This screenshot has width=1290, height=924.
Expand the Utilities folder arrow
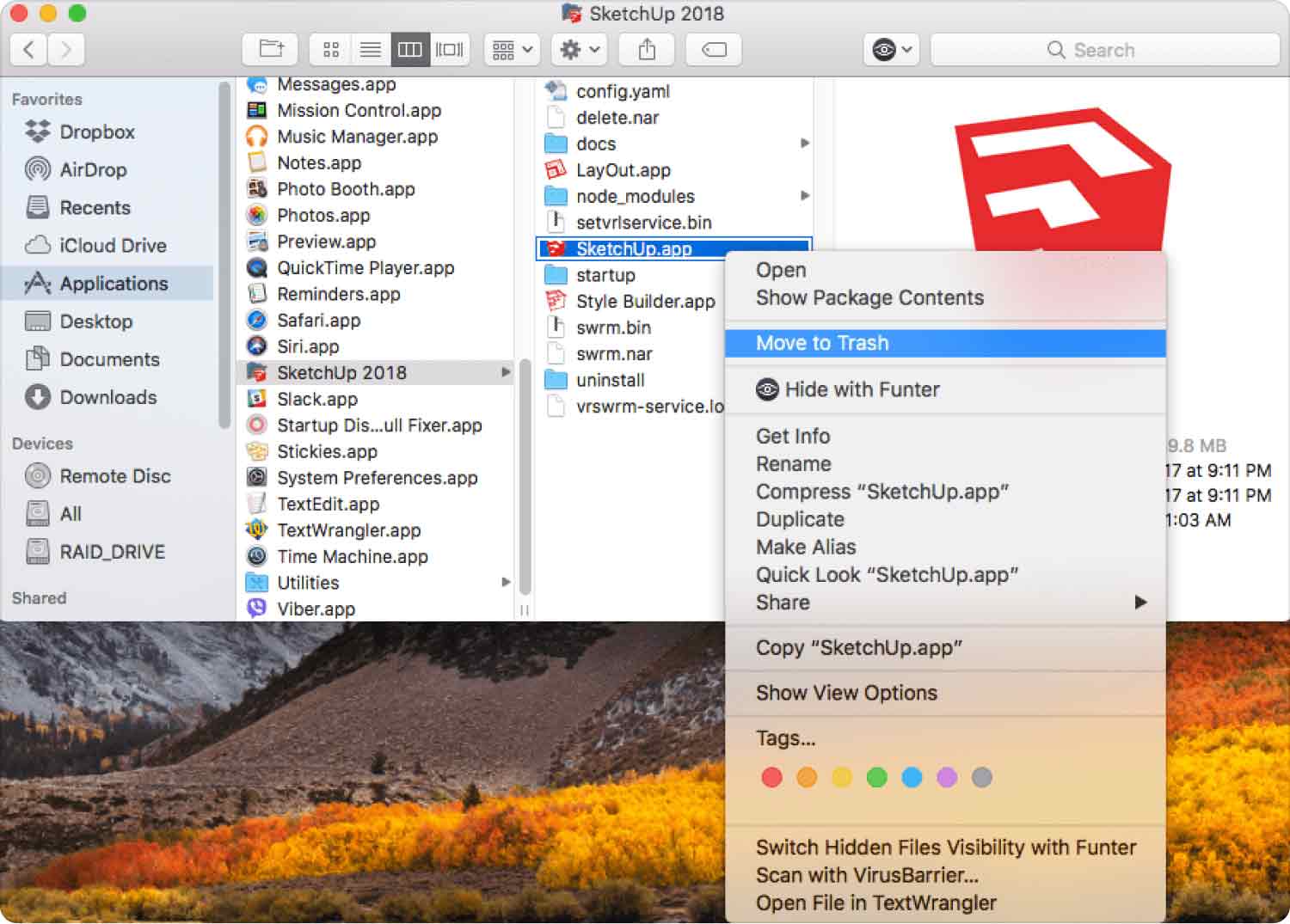point(506,582)
